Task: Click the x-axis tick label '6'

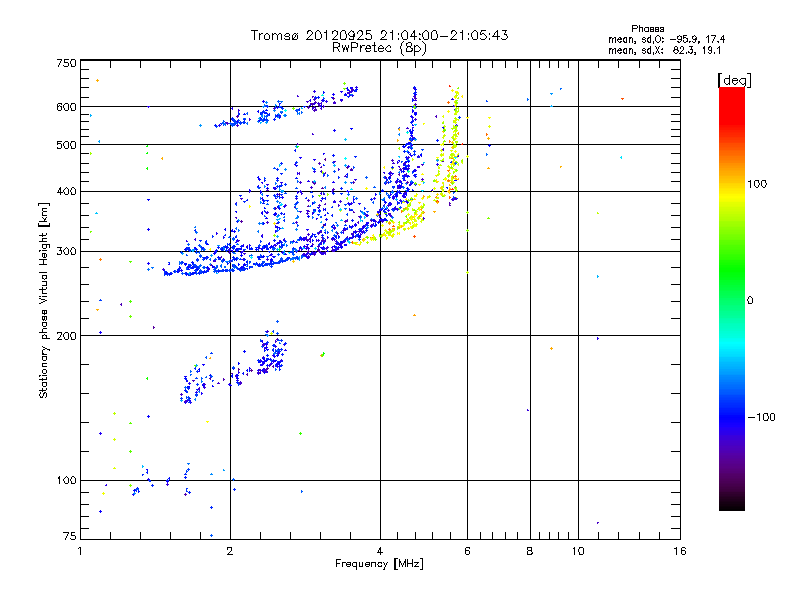Action: [467, 551]
